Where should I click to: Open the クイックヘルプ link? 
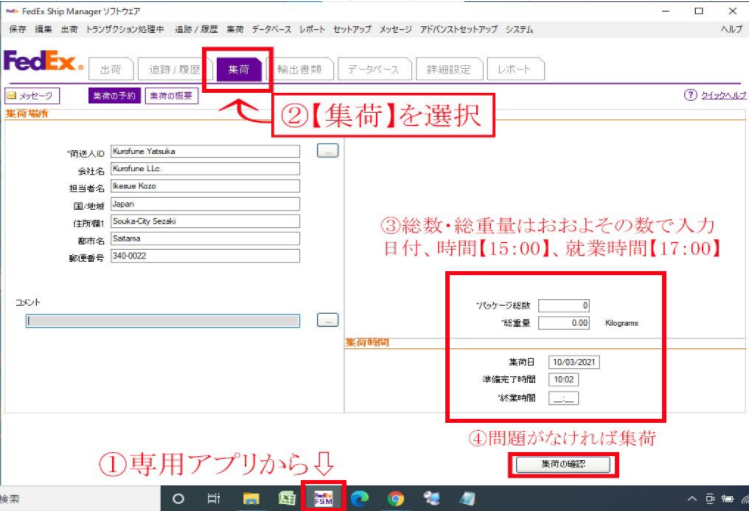coord(723,95)
